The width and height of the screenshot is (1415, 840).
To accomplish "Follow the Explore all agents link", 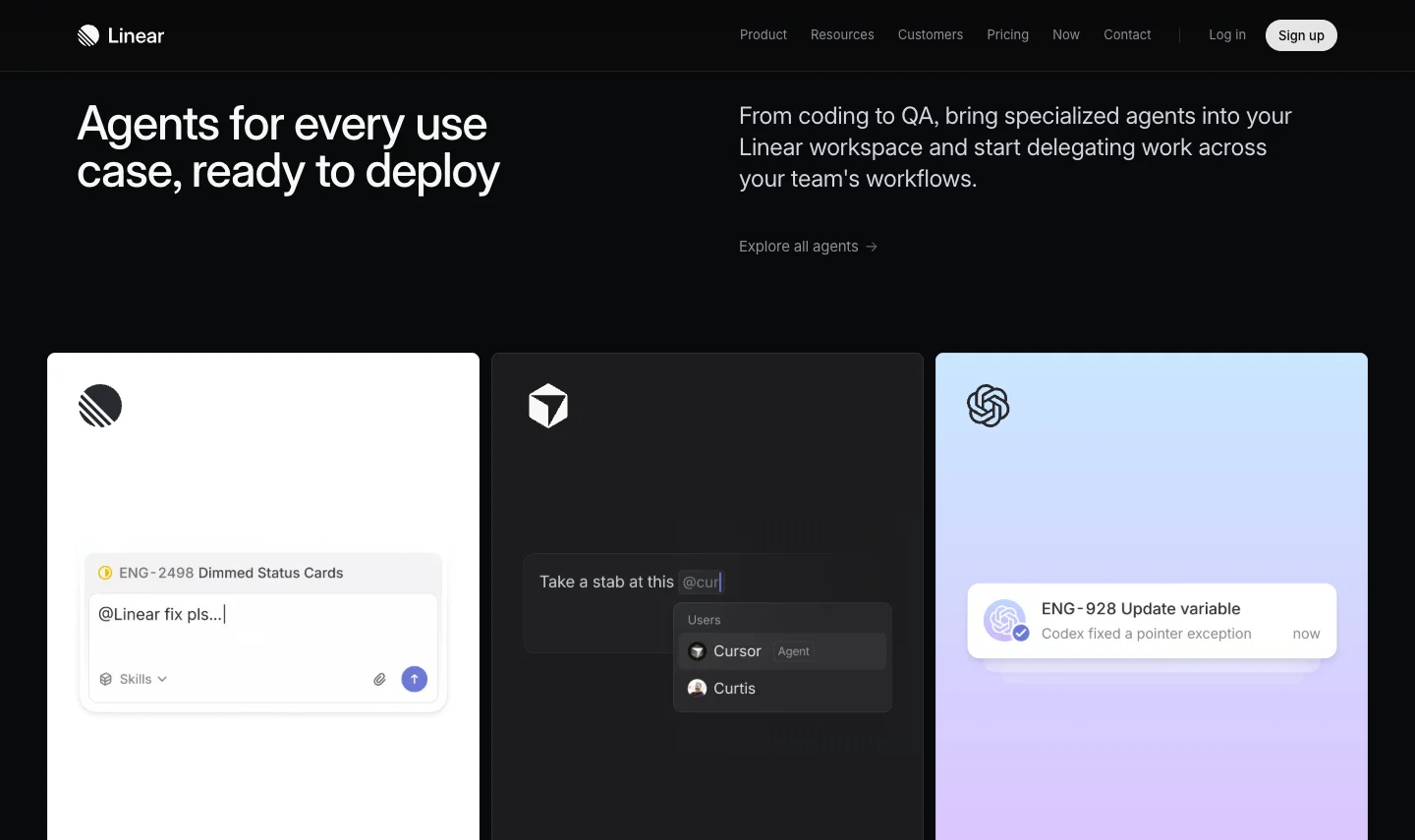I will click(x=808, y=247).
